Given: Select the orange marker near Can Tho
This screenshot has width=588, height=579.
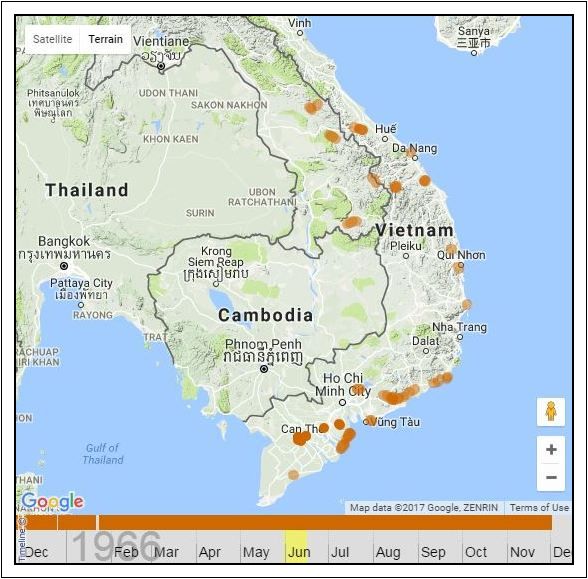Looking at the screenshot, I should [x=301, y=438].
